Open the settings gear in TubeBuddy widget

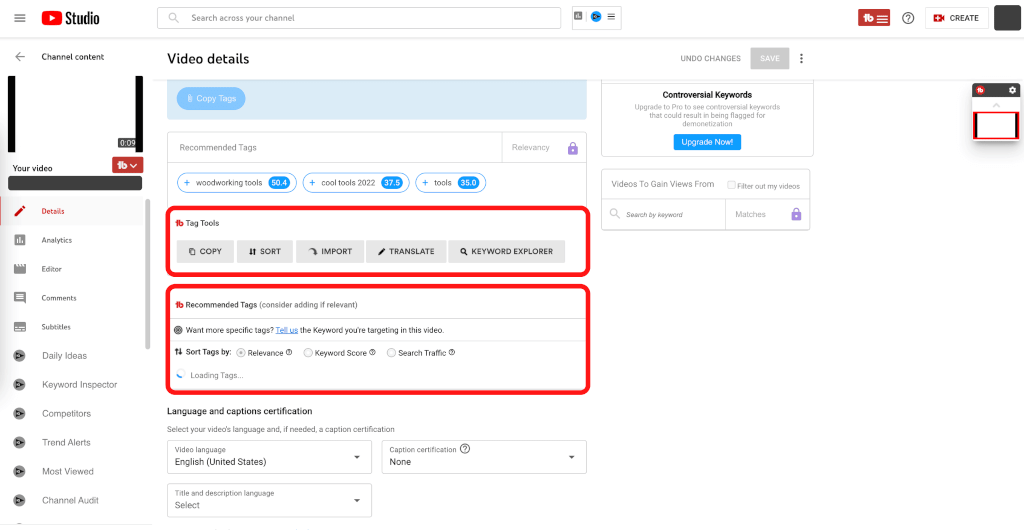click(x=1012, y=90)
